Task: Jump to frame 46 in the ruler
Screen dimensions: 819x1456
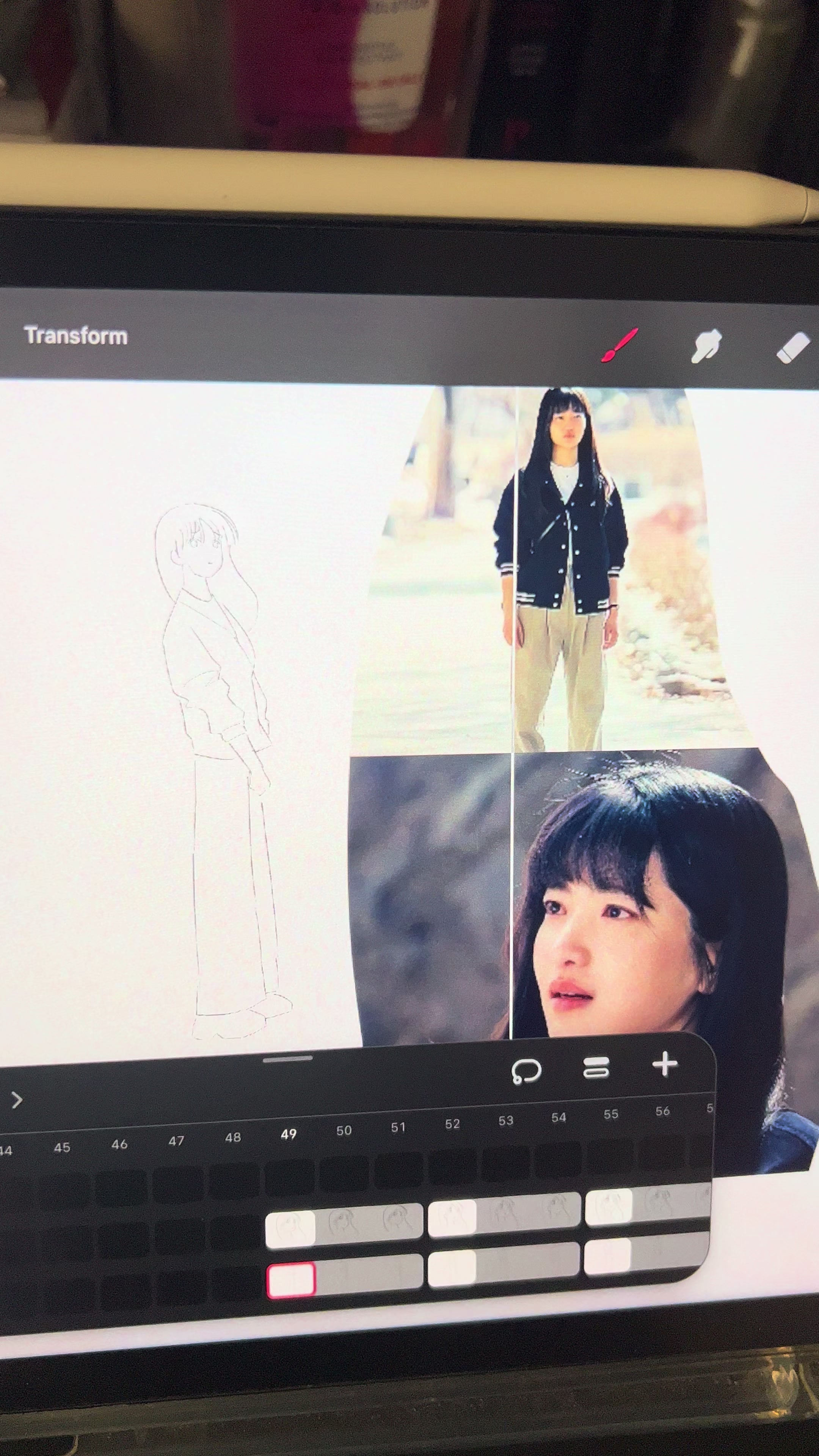Action: click(119, 1144)
